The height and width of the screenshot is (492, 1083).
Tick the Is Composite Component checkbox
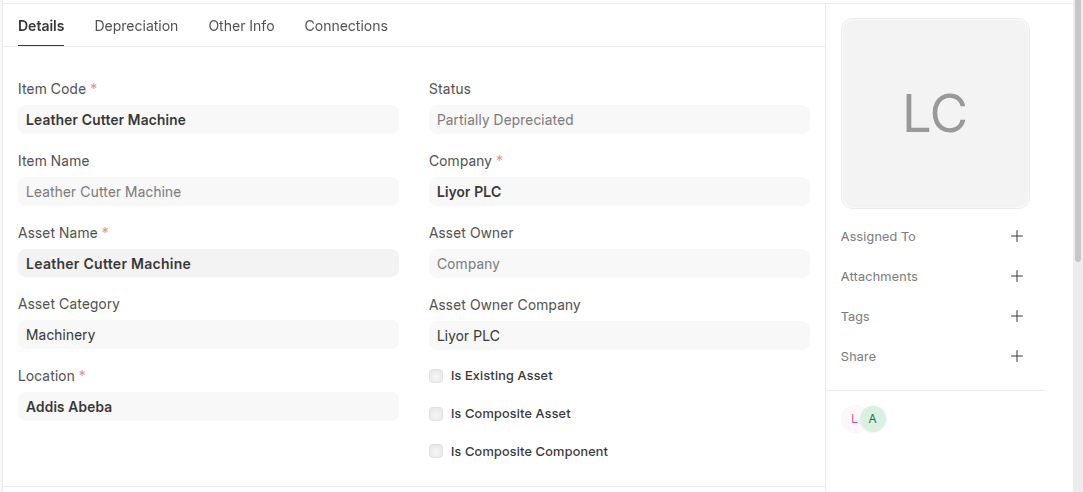click(436, 452)
